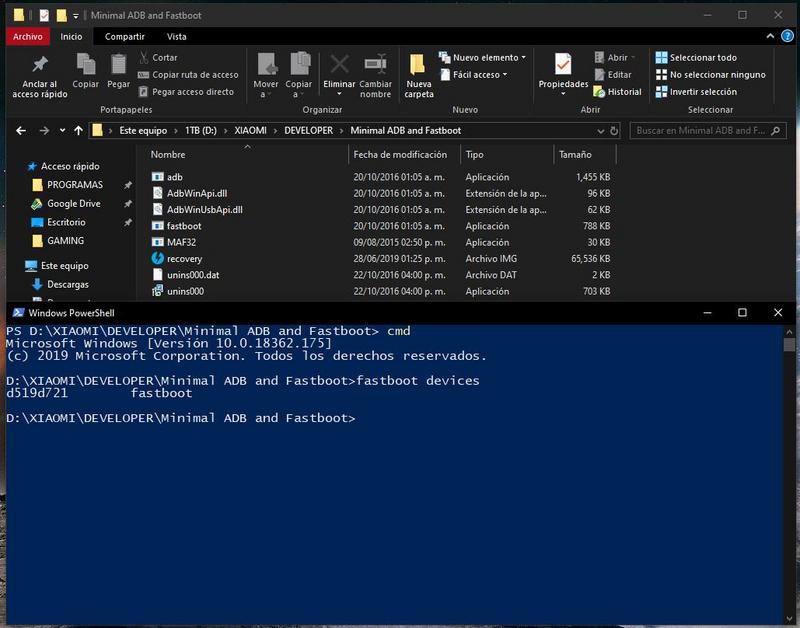Click No seleccionar ninguno
This screenshot has height=628, width=800.
(x=711, y=74)
